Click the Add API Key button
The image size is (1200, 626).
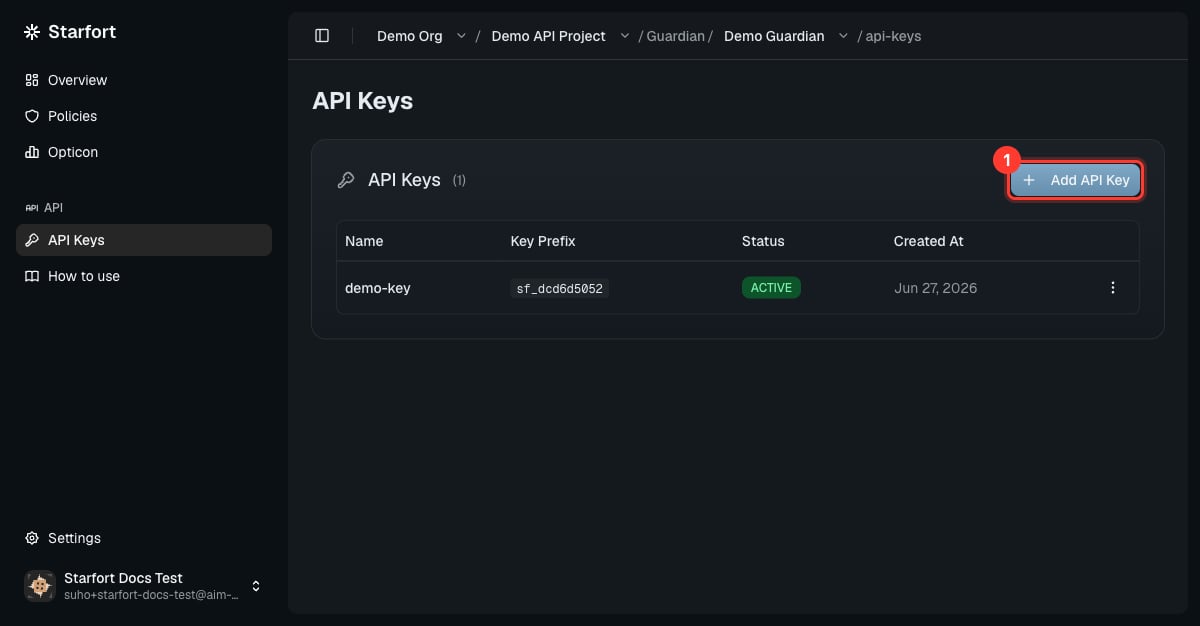click(1075, 180)
